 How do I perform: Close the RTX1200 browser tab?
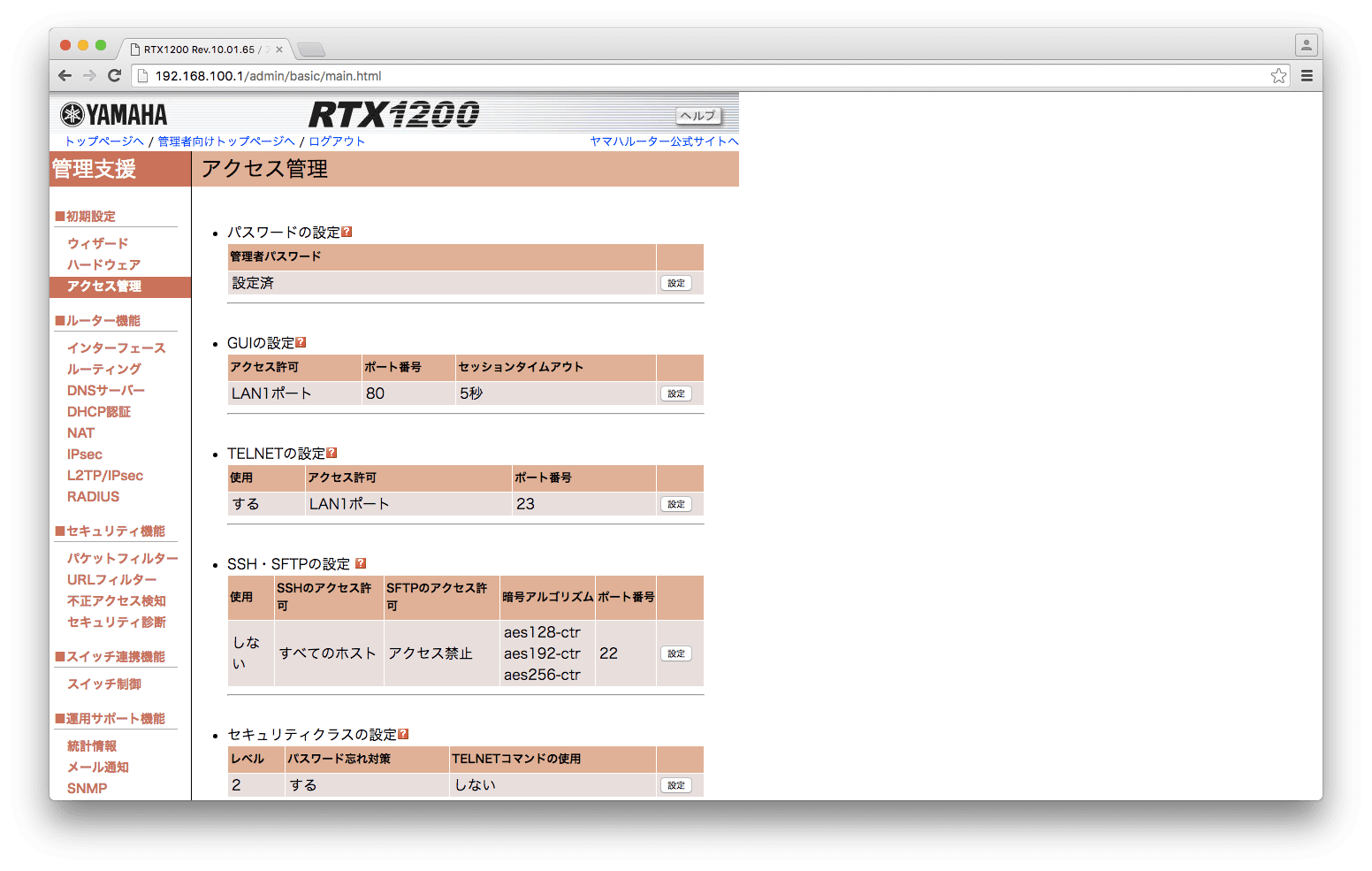coord(279,50)
